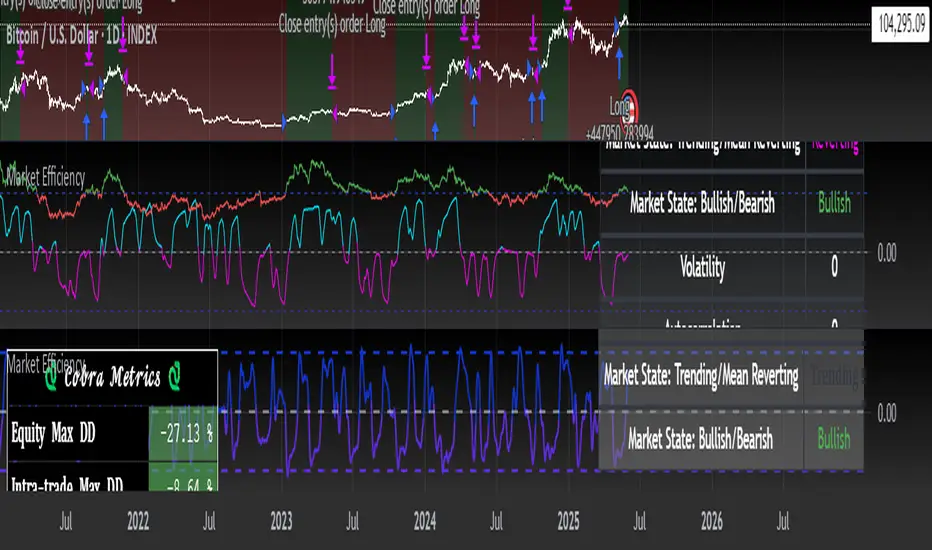Image resolution: width=932 pixels, height=550 pixels.
Task: Click the 2022 label on time axis
Action: click(138, 521)
